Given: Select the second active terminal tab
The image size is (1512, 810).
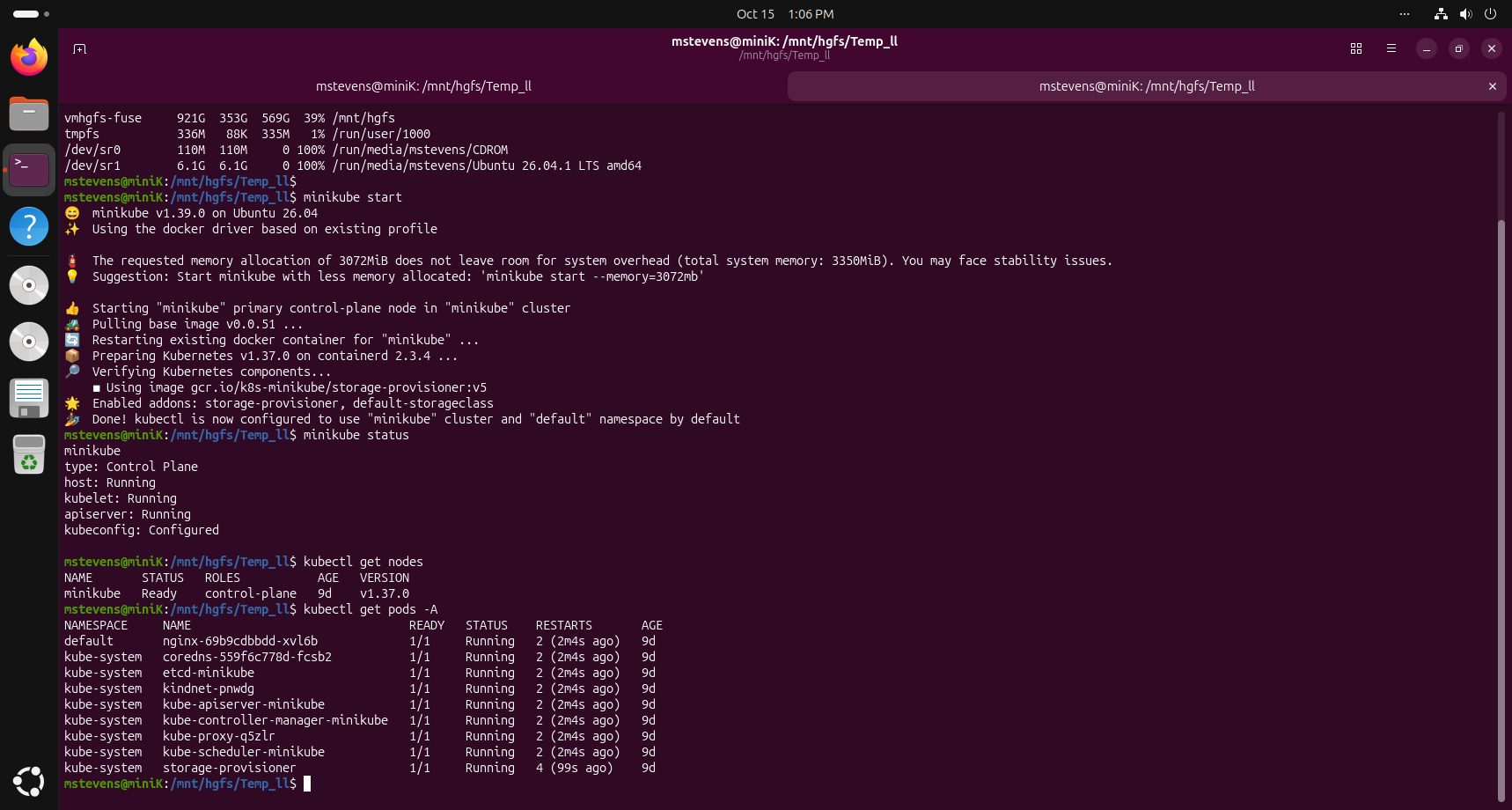Looking at the screenshot, I should tap(1147, 86).
